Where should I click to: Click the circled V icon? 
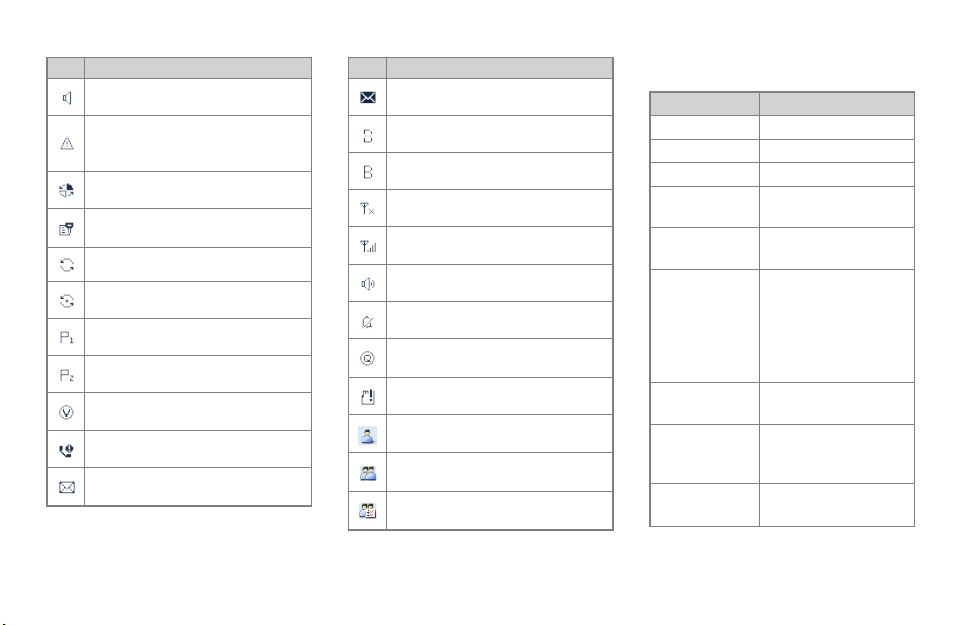click(x=66, y=412)
